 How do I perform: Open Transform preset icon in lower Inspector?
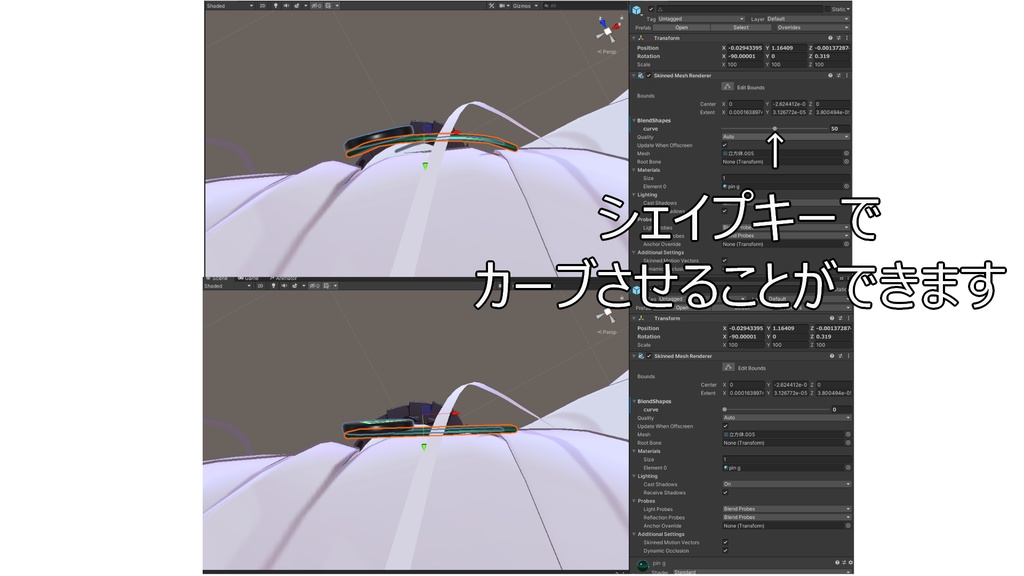click(x=840, y=318)
